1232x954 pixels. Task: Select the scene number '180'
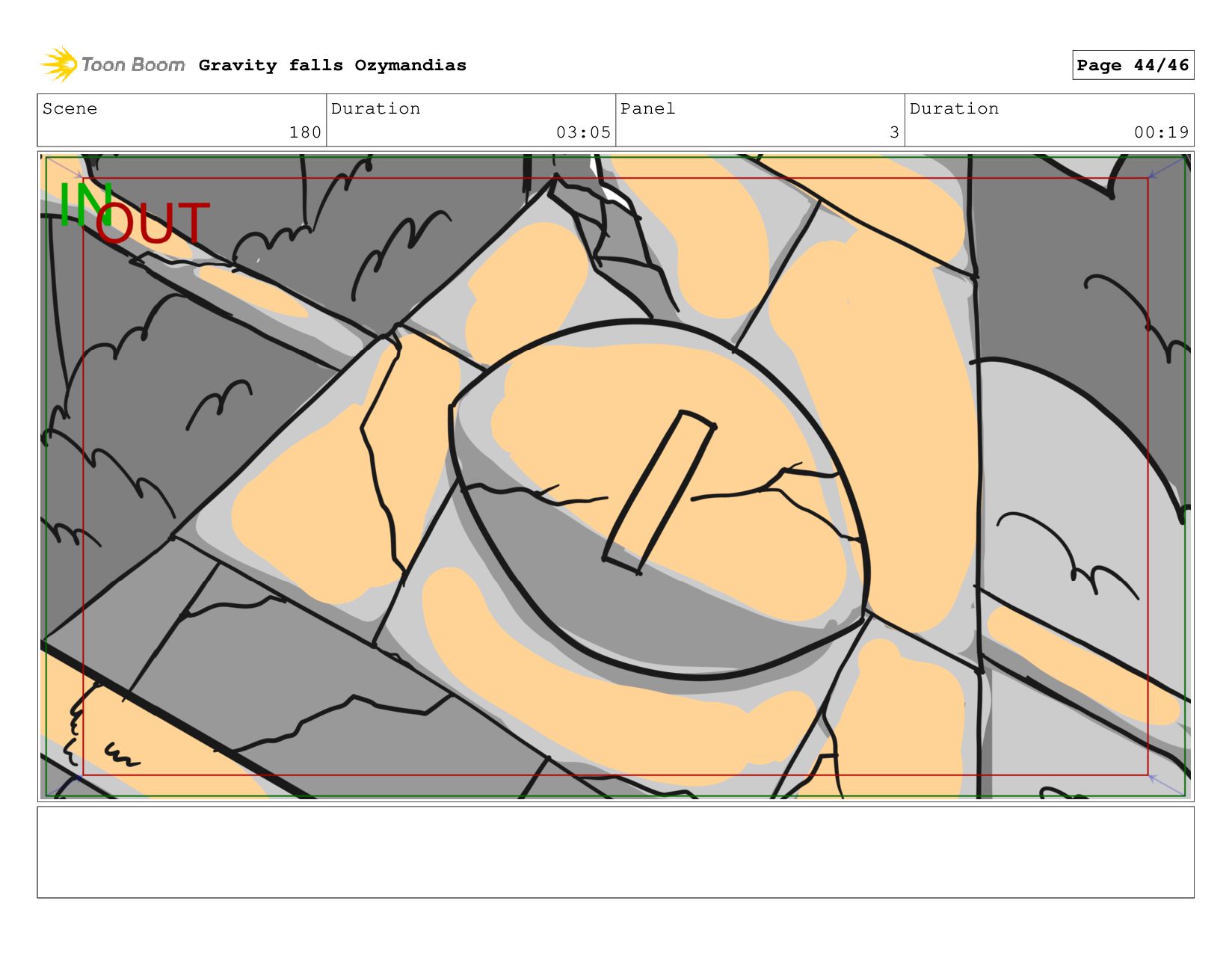[305, 132]
